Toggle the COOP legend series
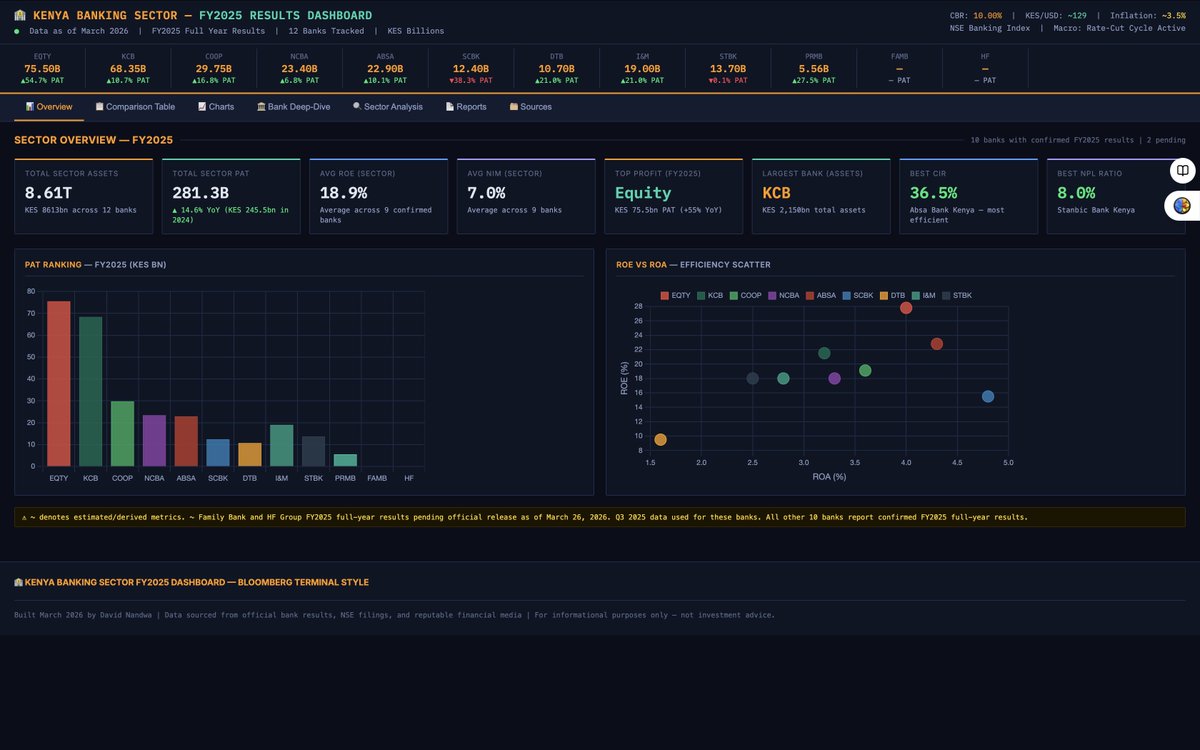This screenshot has height=750, width=1200. click(x=746, y=296)
